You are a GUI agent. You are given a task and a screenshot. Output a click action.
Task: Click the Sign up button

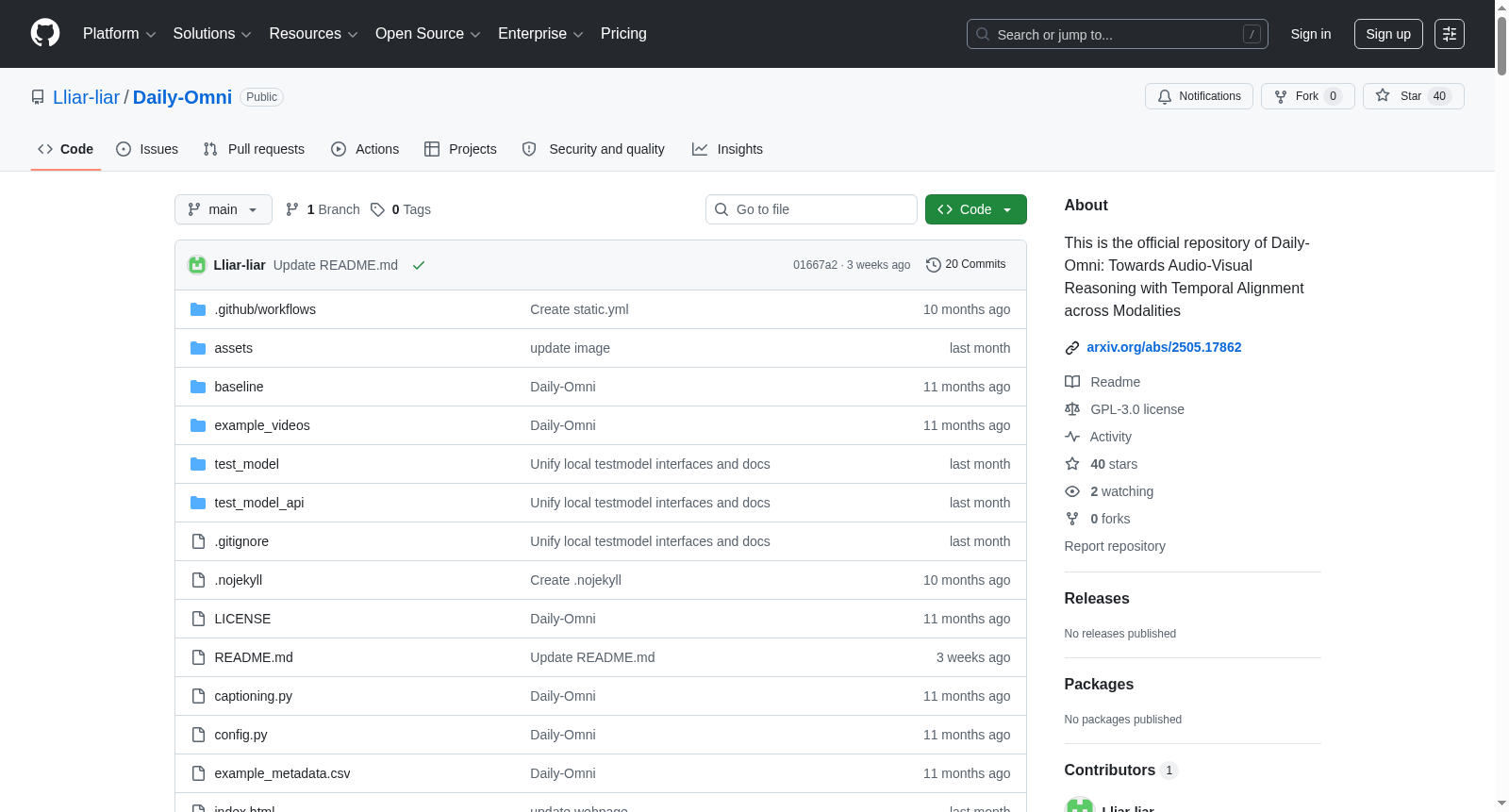[x=1388, y=34]
